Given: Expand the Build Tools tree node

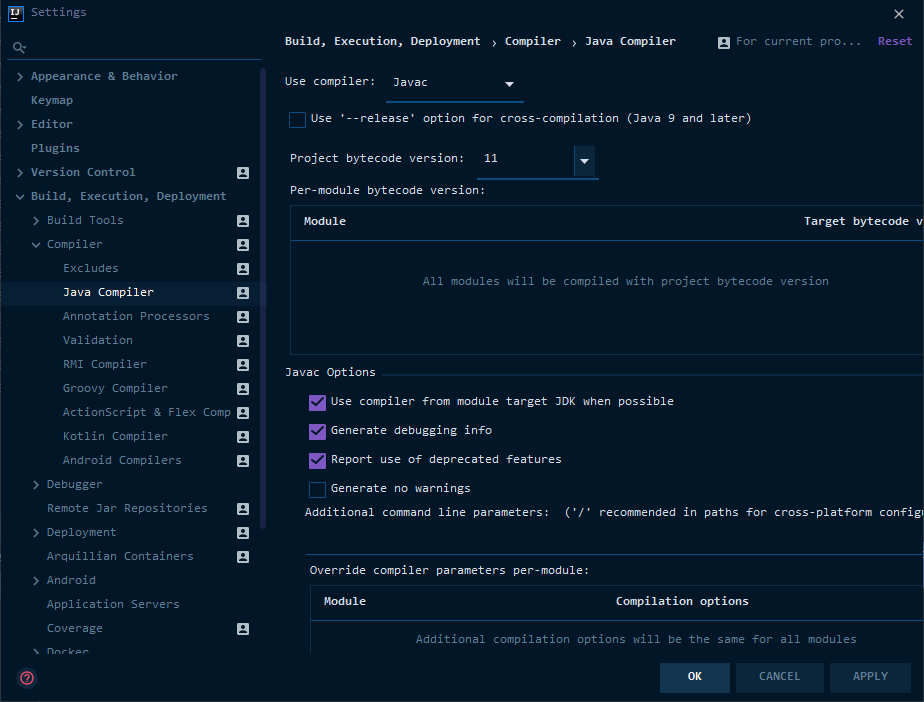Looking at the screenshot, I should [x=36, y=221].
